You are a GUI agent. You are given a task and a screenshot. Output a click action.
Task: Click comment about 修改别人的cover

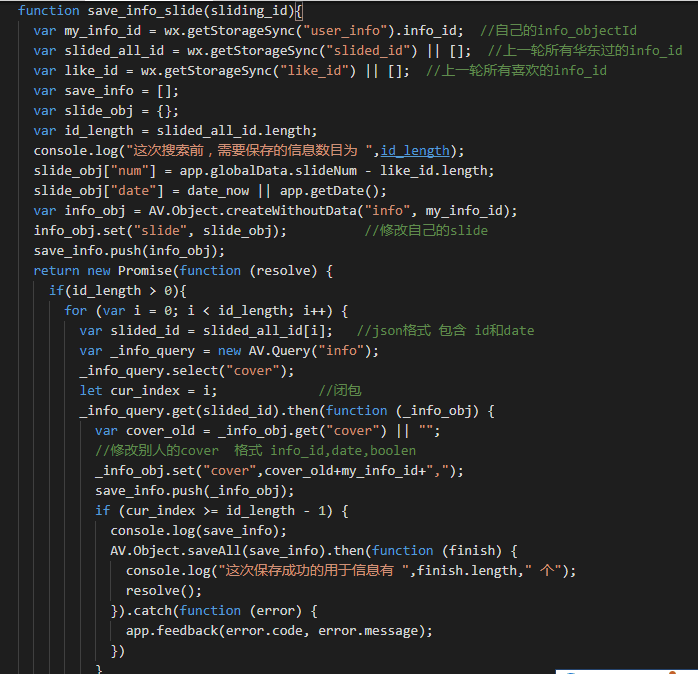[x=256, y=451]
